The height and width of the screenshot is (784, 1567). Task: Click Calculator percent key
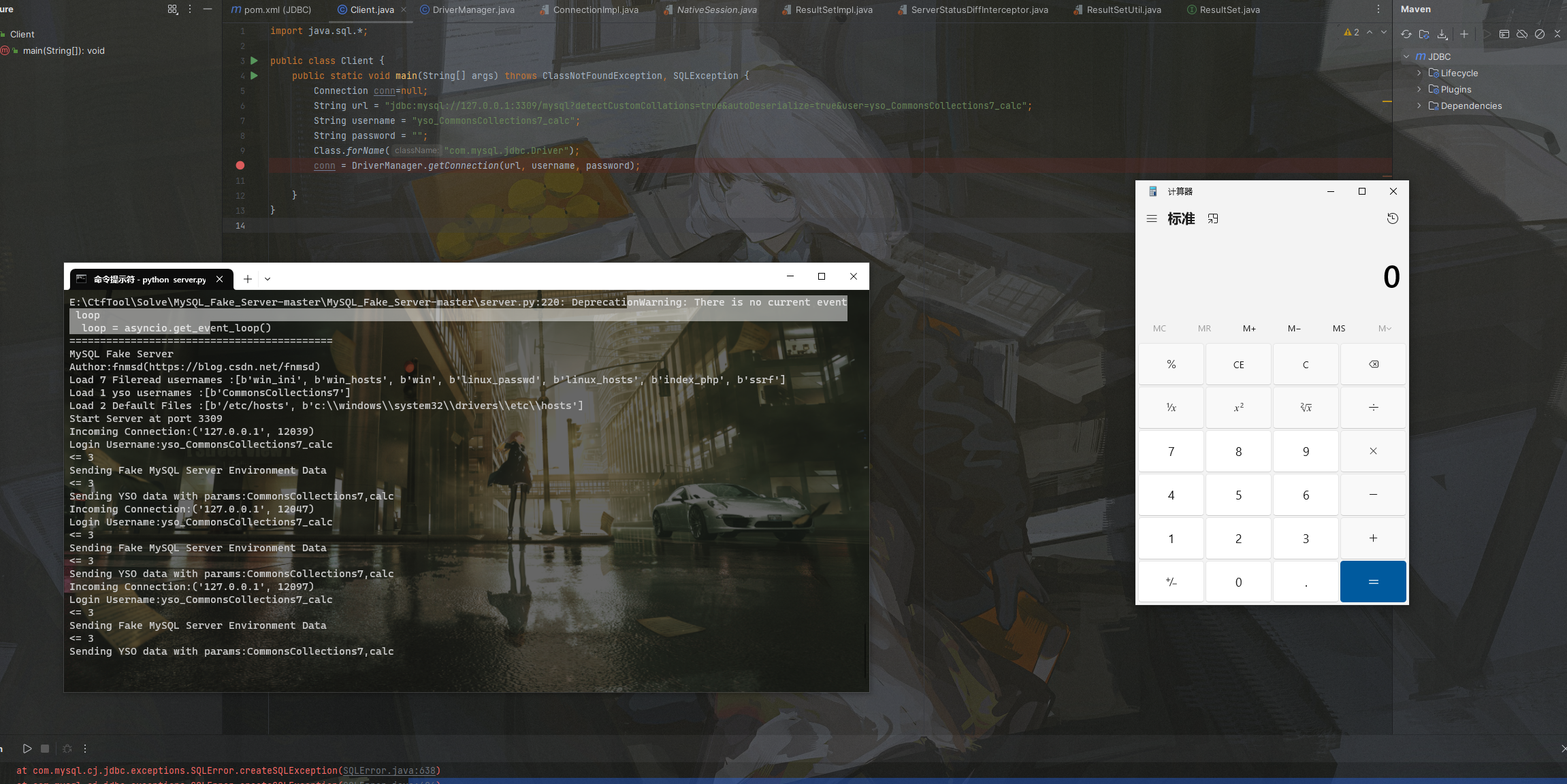coord(1171,365)
